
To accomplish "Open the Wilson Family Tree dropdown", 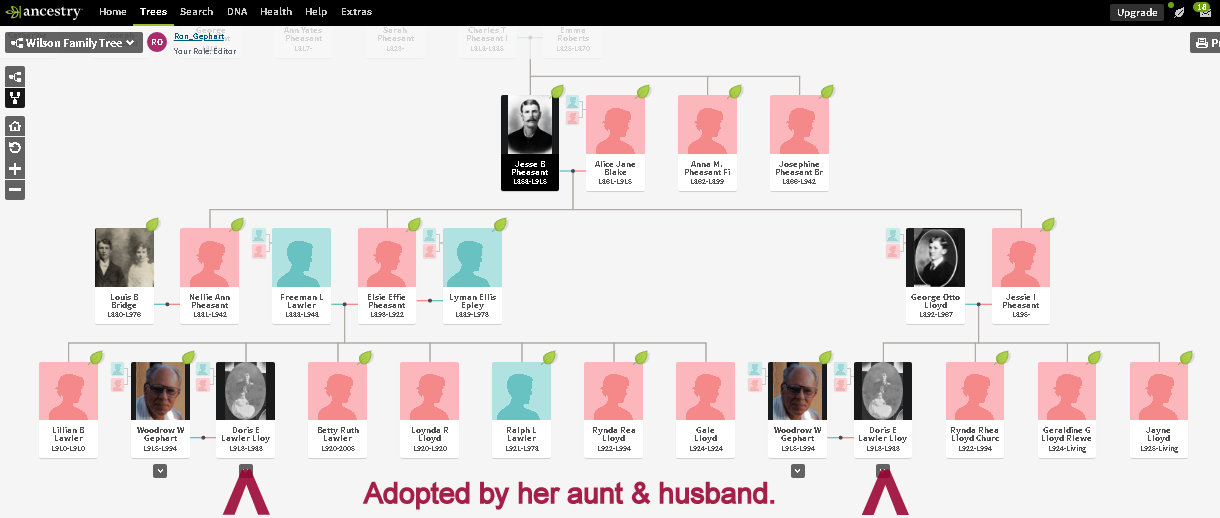I will coord(74,43).
